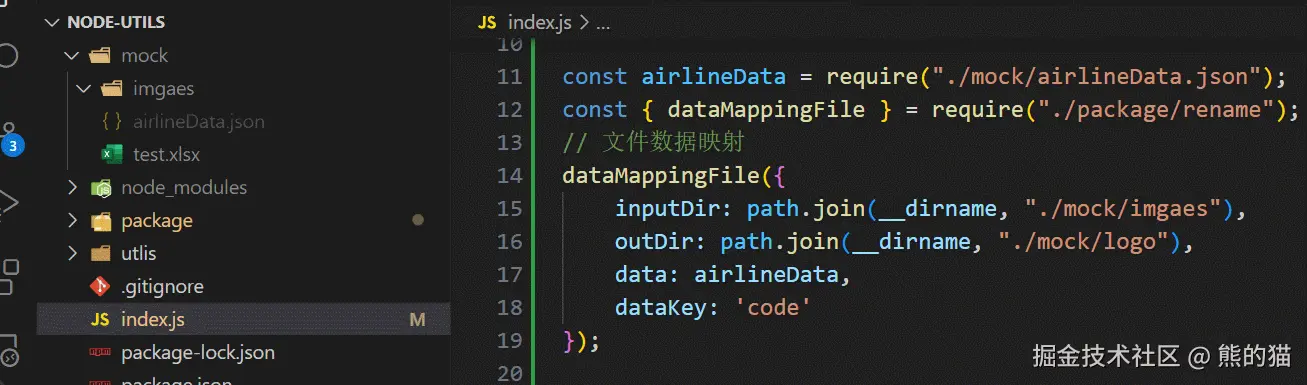The image size is (1307, 385).
Task: Open test.xlsx file in explorer
Action: click(x=166, y=154)
